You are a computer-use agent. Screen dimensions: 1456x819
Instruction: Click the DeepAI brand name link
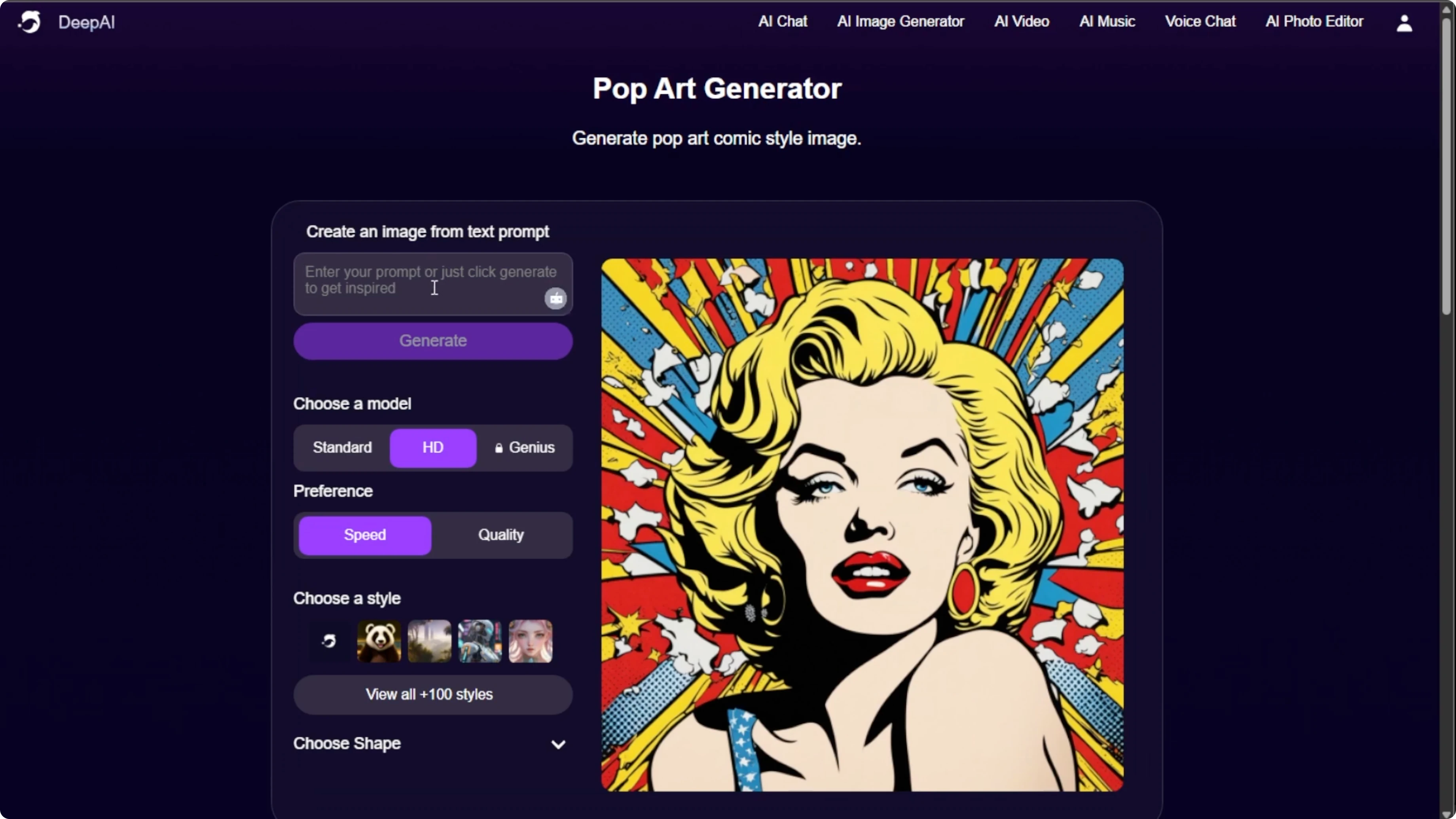pos(87,23)
